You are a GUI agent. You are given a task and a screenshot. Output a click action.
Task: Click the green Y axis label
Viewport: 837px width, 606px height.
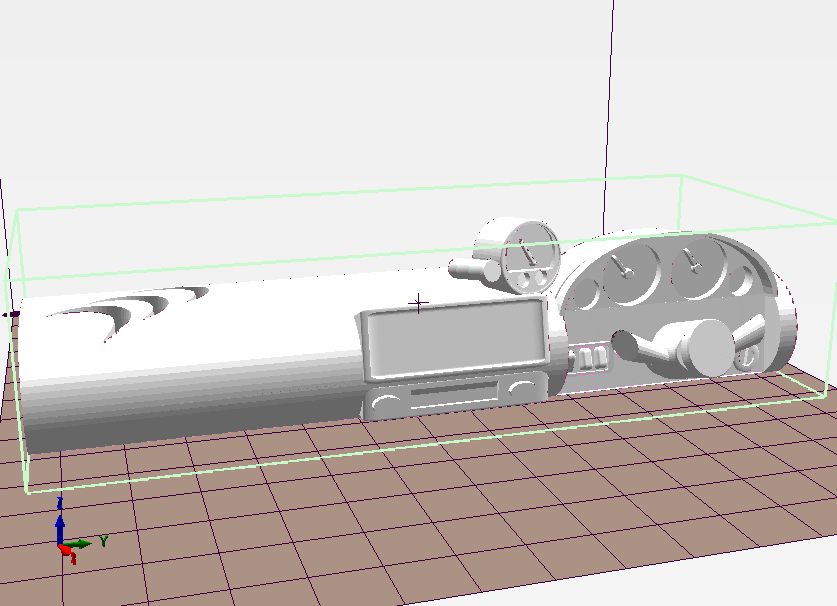(103, 541)
